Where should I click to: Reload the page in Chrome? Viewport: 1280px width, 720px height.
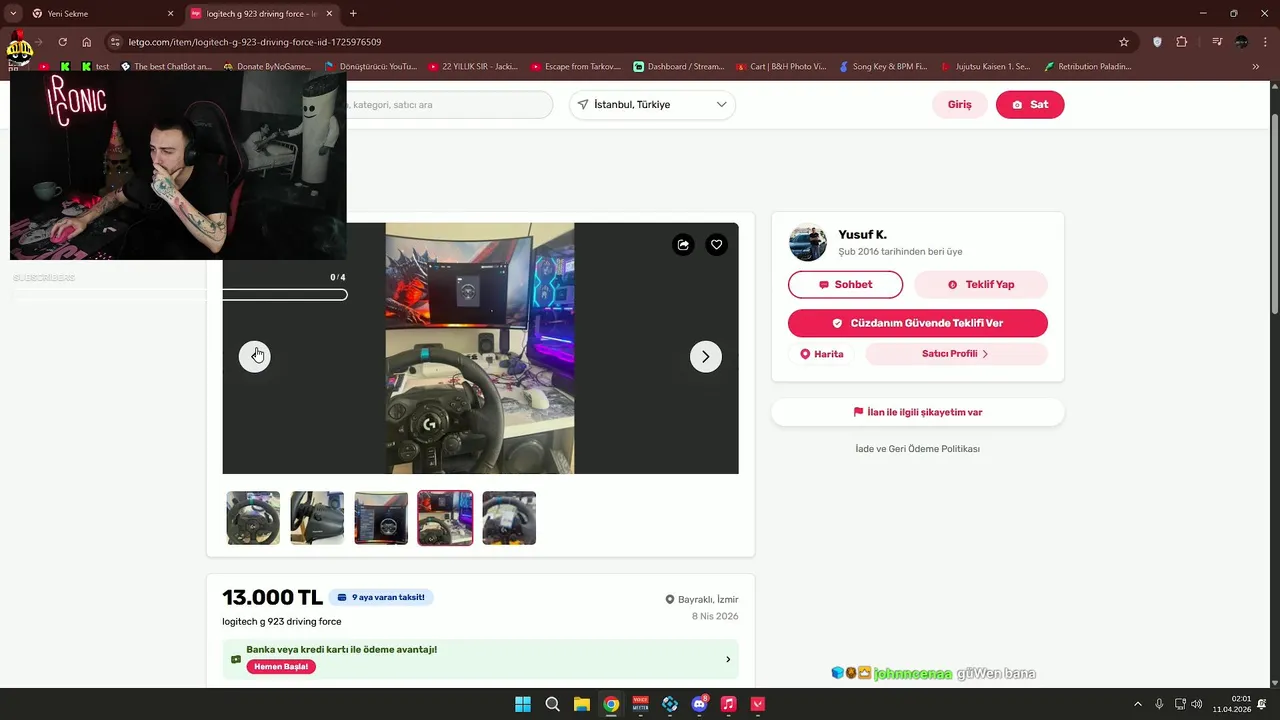[x=62, y=42]
